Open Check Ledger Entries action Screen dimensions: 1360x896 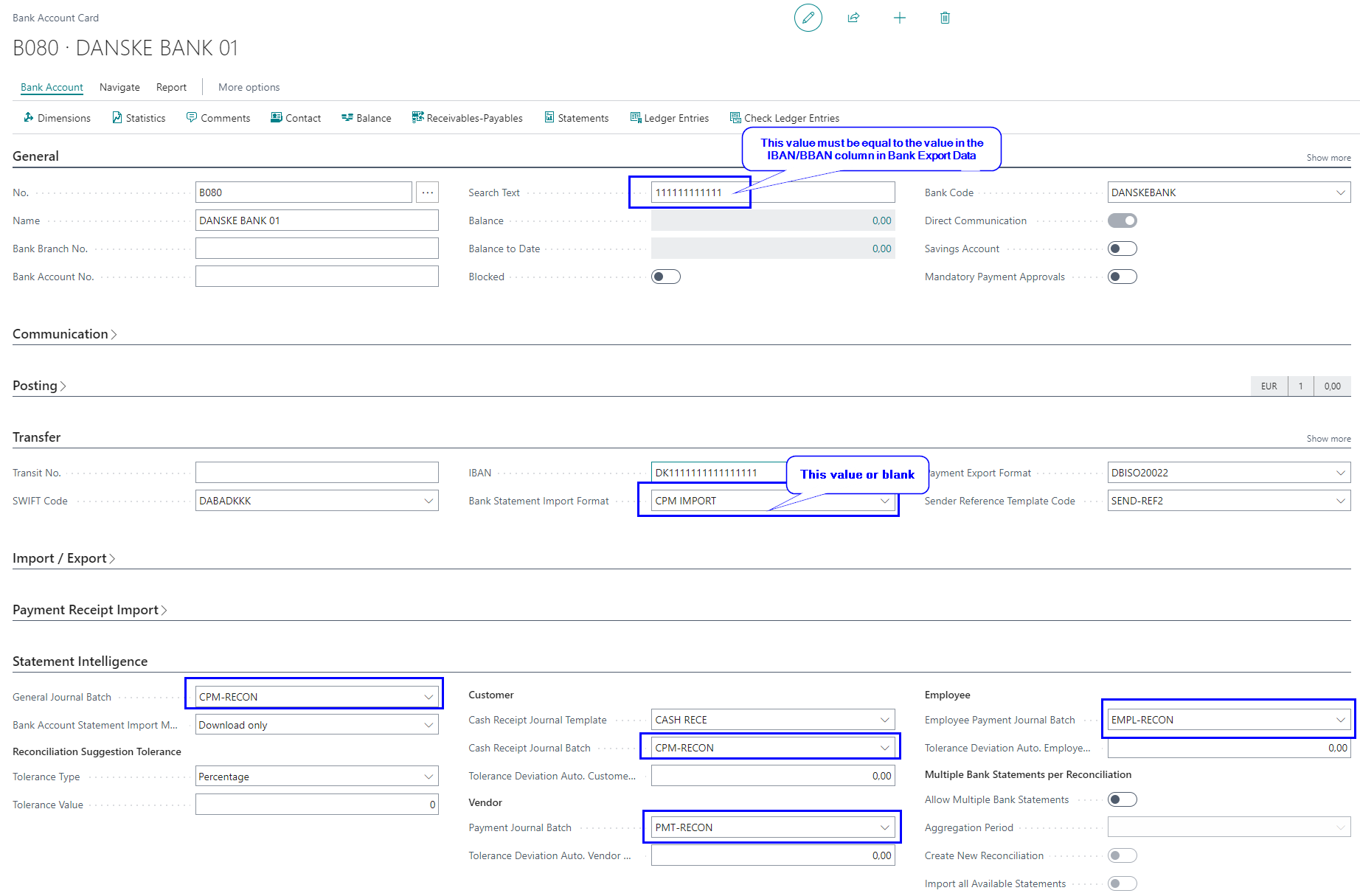(x=784, y=118)
